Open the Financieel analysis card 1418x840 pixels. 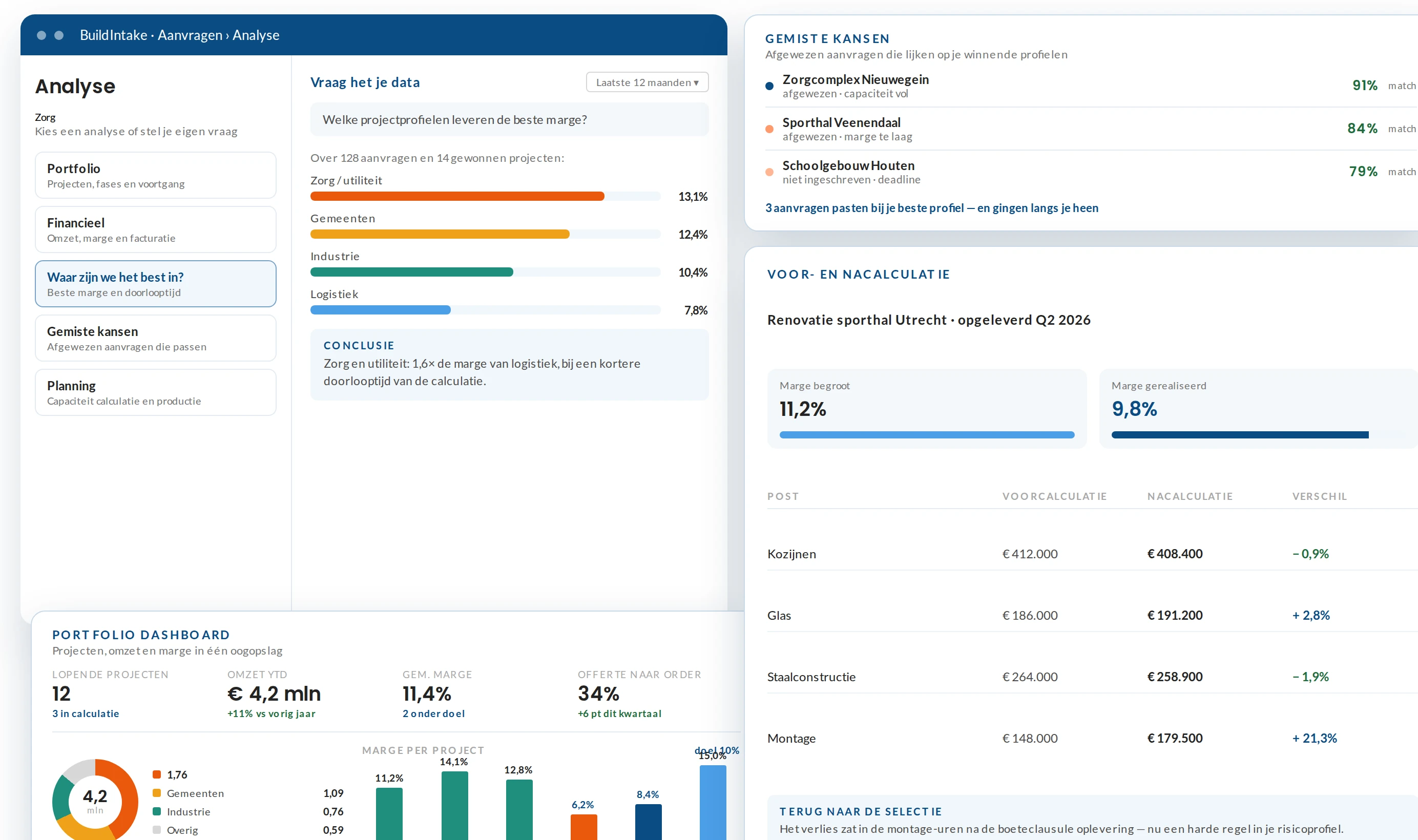point(155,229)
